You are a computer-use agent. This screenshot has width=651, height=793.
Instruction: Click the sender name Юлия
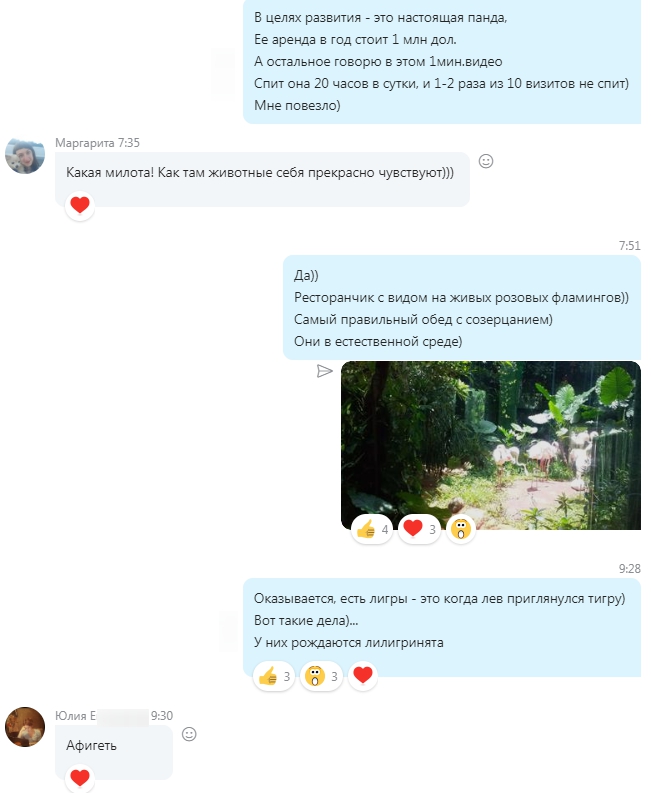(75, 716)
